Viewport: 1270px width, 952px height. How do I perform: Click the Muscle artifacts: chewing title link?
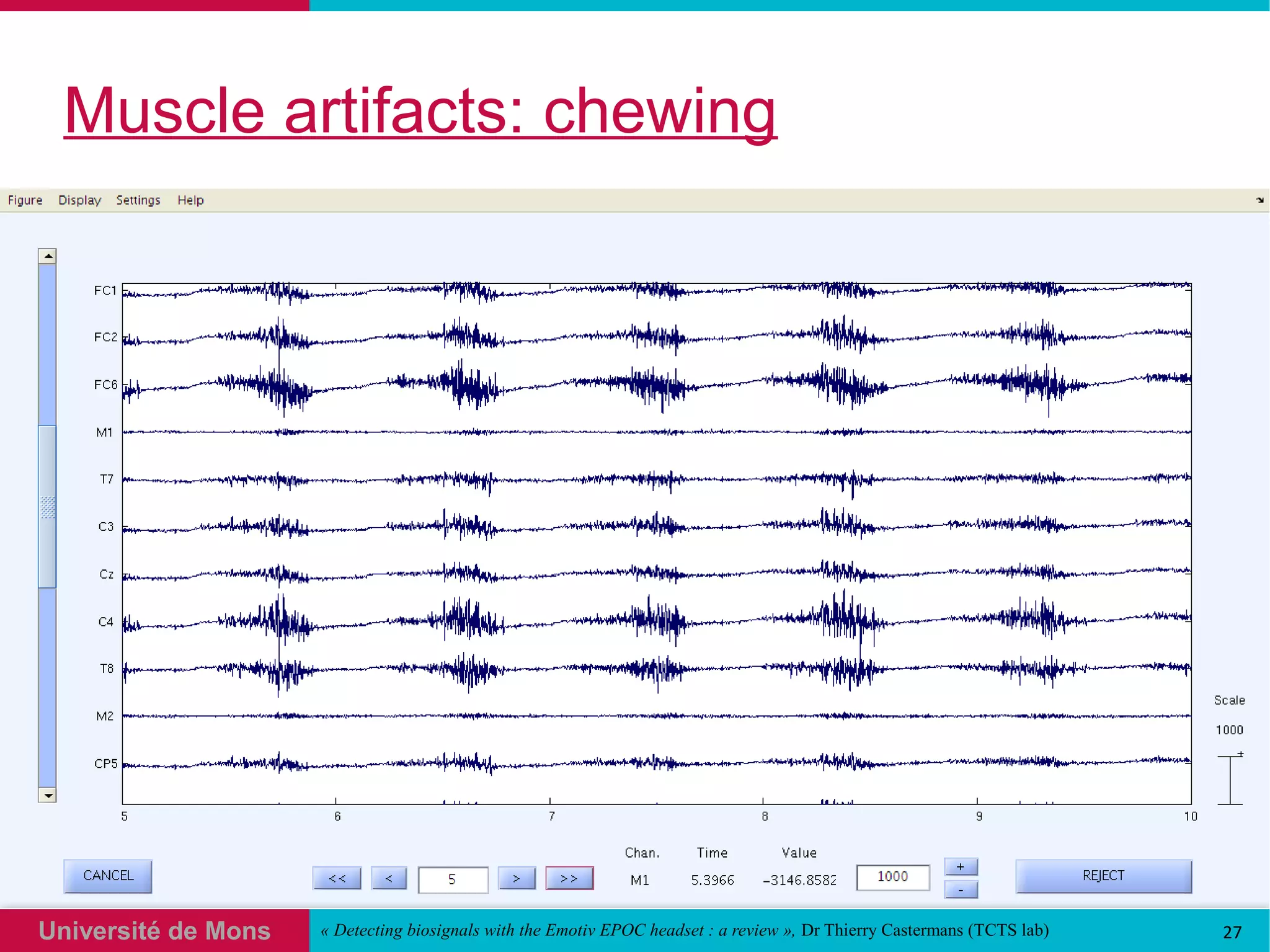[420, 112]
